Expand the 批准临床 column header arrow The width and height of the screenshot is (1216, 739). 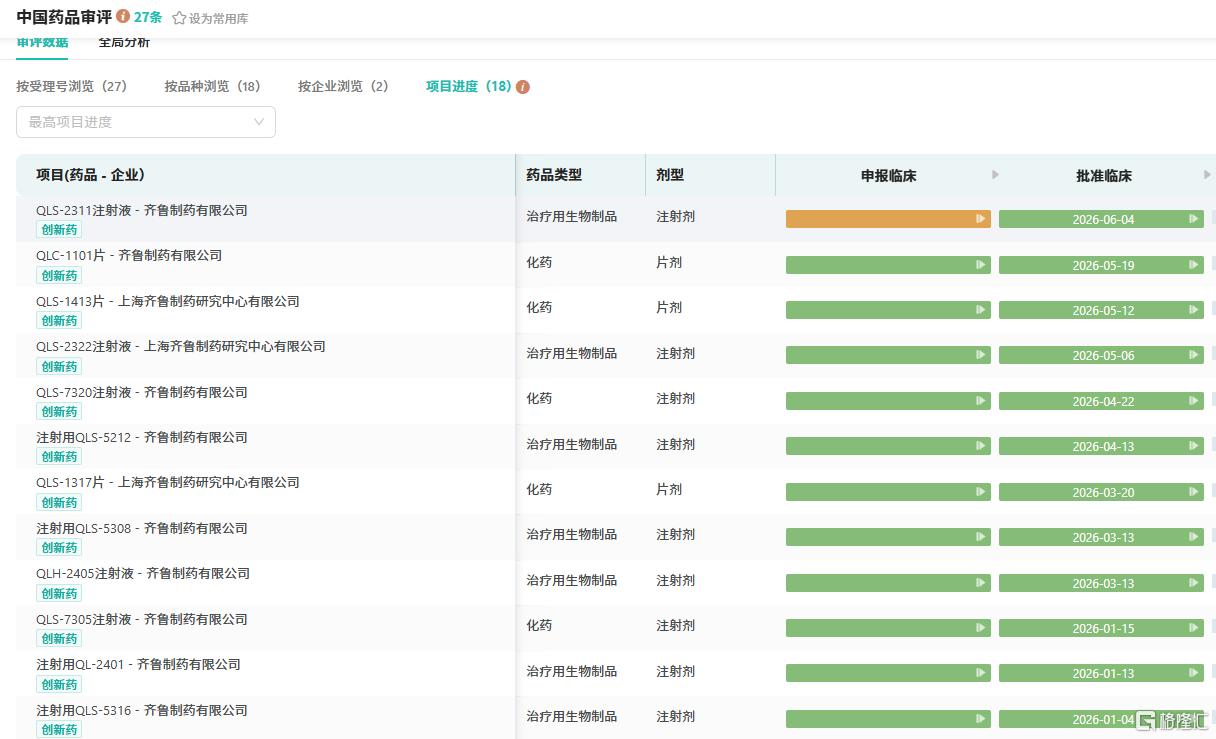[1207, 175]
